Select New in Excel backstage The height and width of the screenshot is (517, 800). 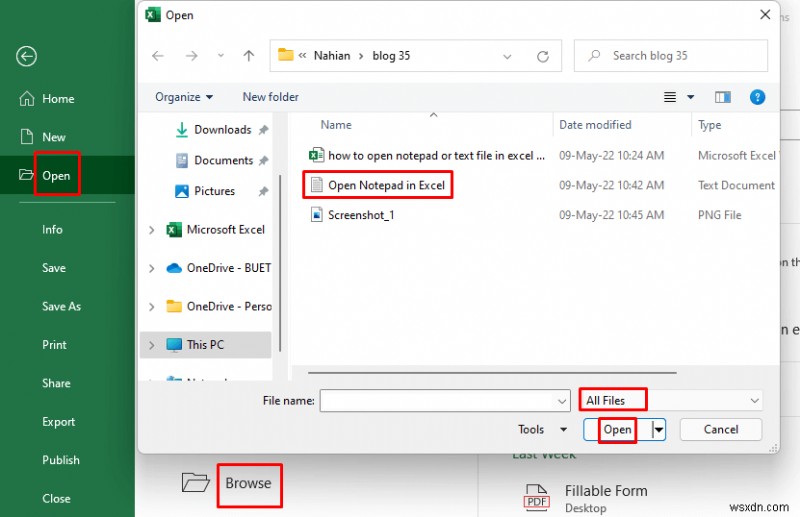[x=54, y=137]
